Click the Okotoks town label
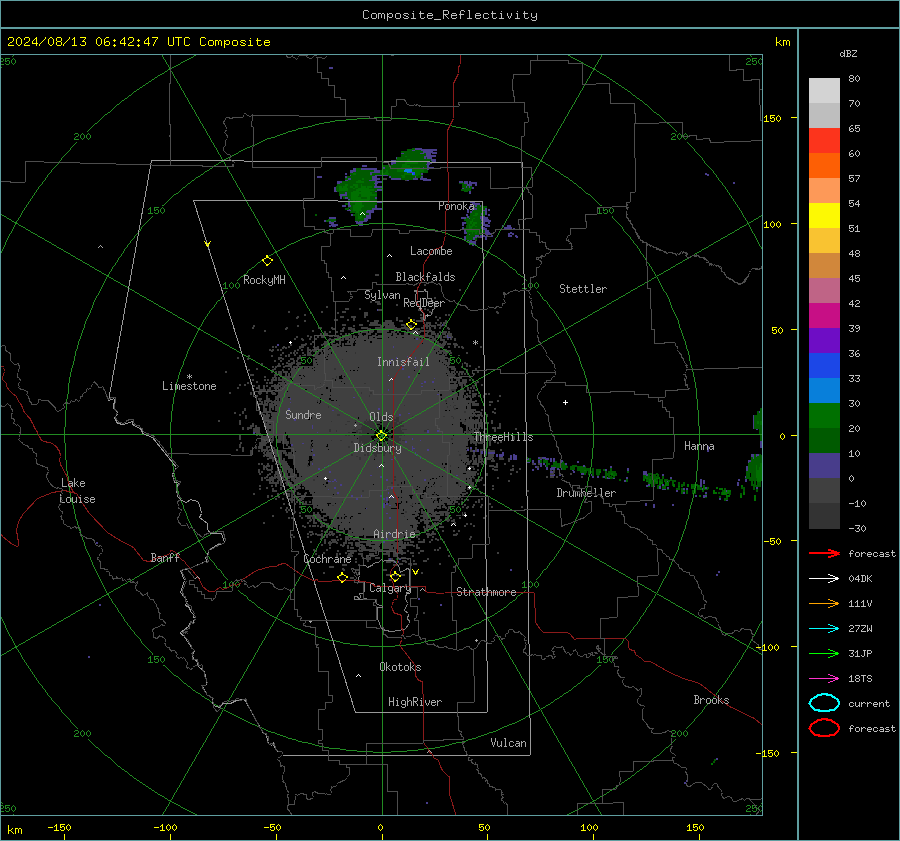Viewport: 900px width, 841px height. click(400, 667)
